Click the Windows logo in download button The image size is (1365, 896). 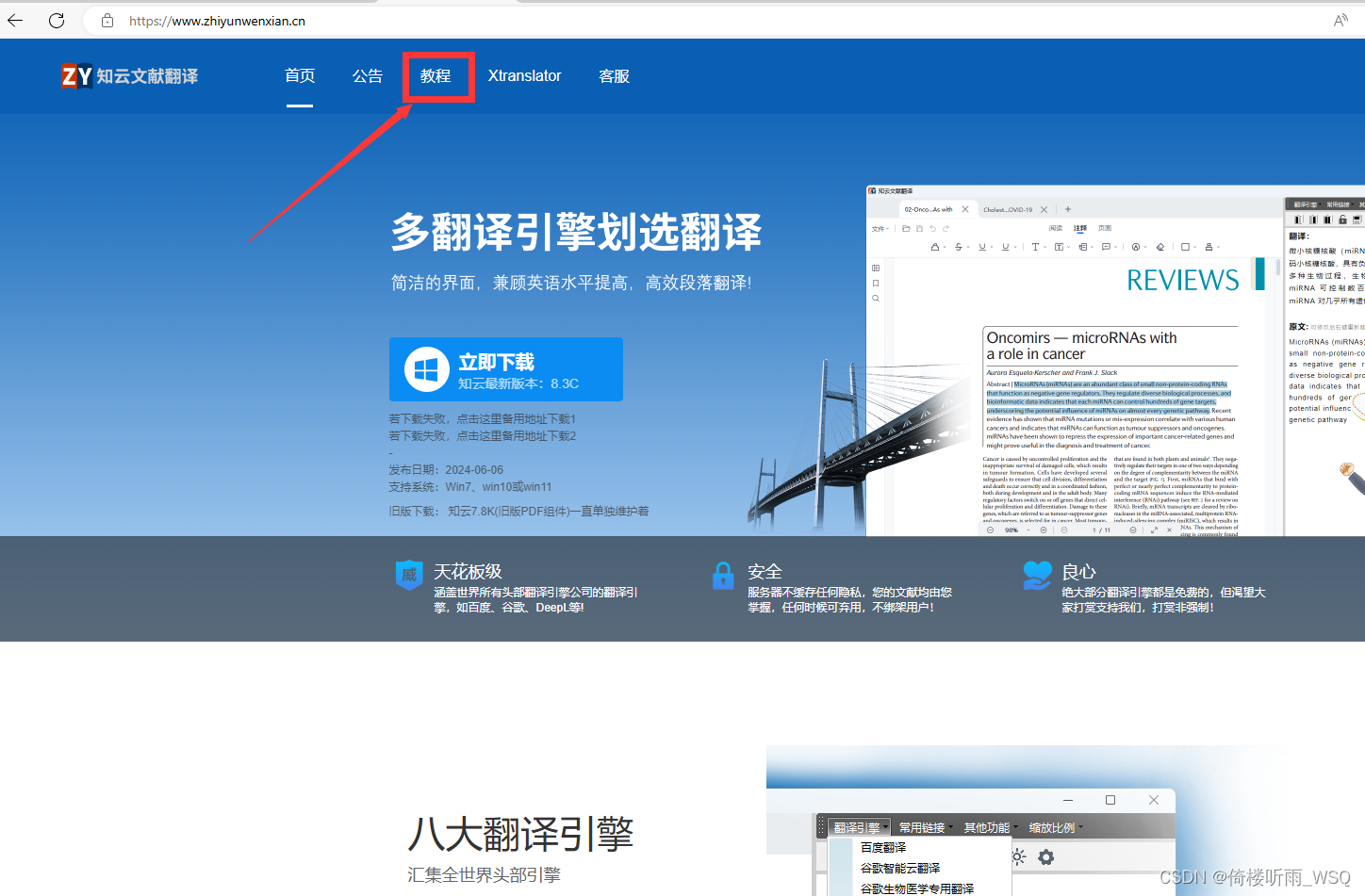point(427,369)
